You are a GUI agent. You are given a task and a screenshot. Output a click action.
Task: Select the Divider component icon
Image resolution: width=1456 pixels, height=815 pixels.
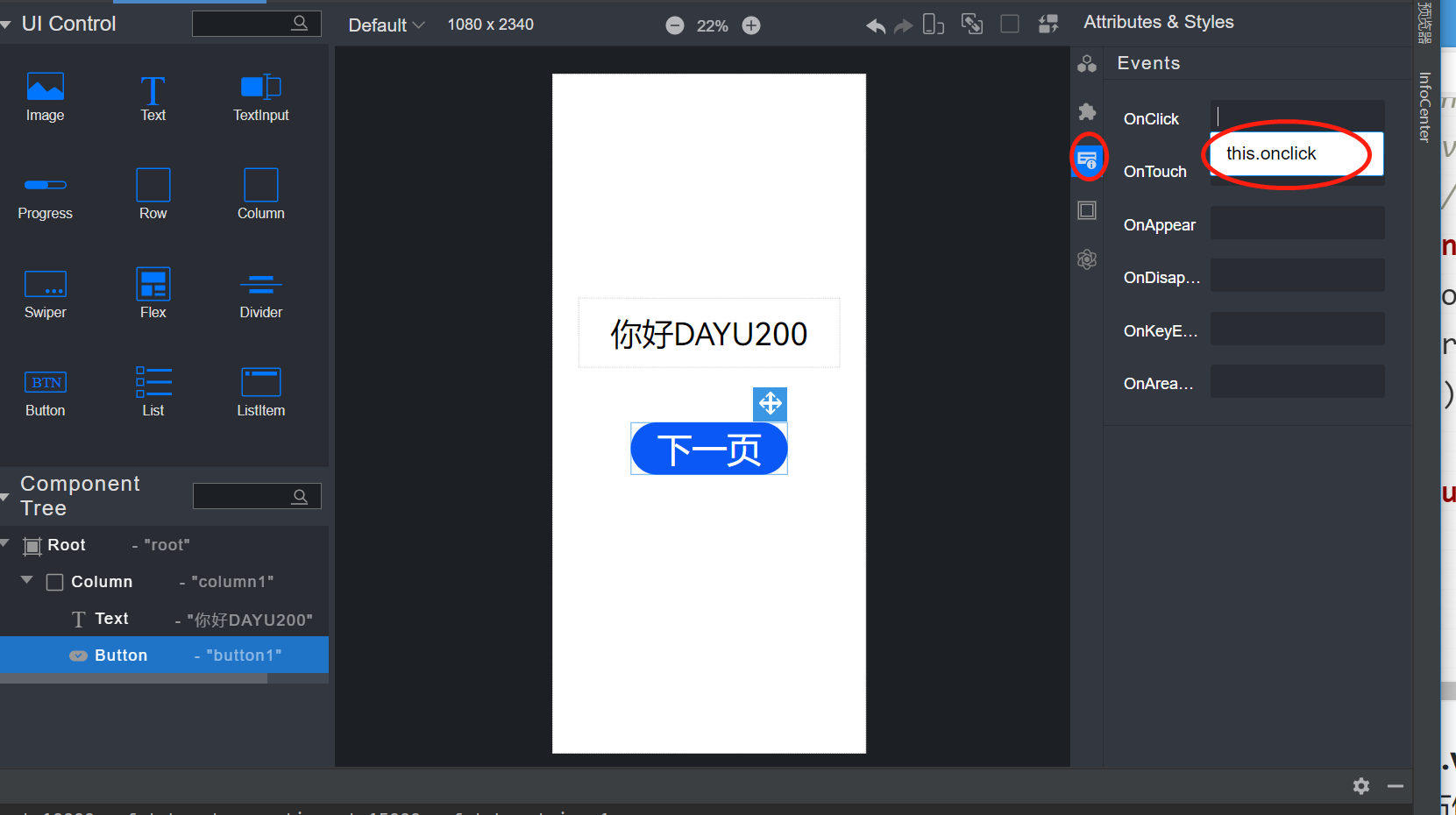pyautogui.click(x=260, y=284)
